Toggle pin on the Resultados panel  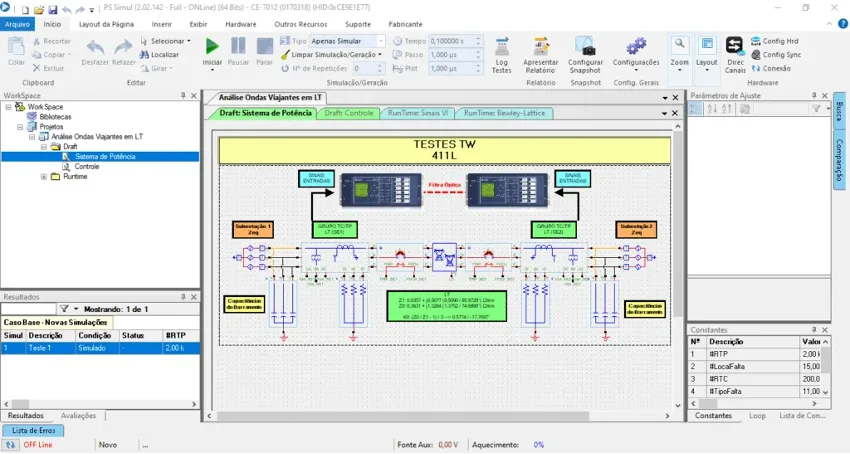pos(183,297)
